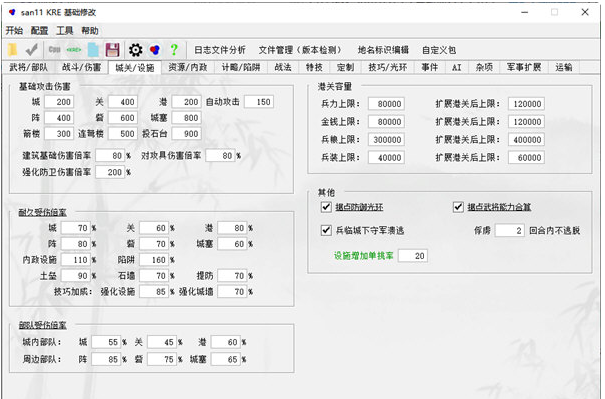Click the 自动攻击 value field
The width and height of the screenshot is (605, 399).
pos(259,102)
